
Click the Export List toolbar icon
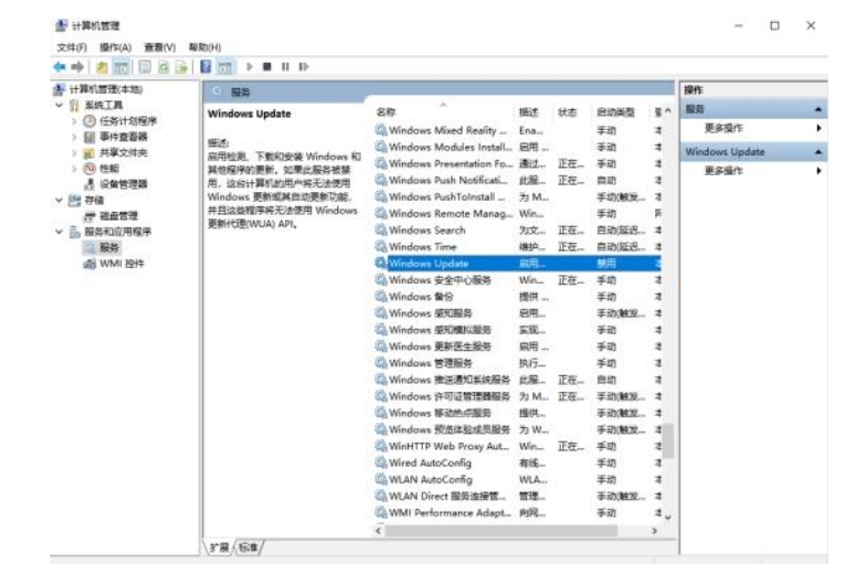pos(182,67)
